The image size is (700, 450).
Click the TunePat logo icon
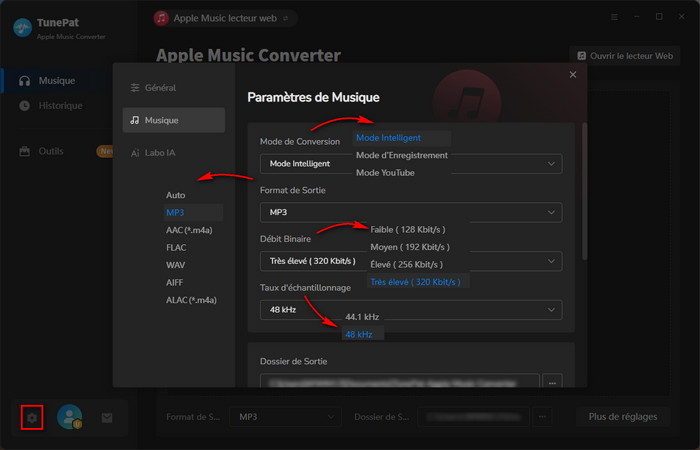[22, 28]
